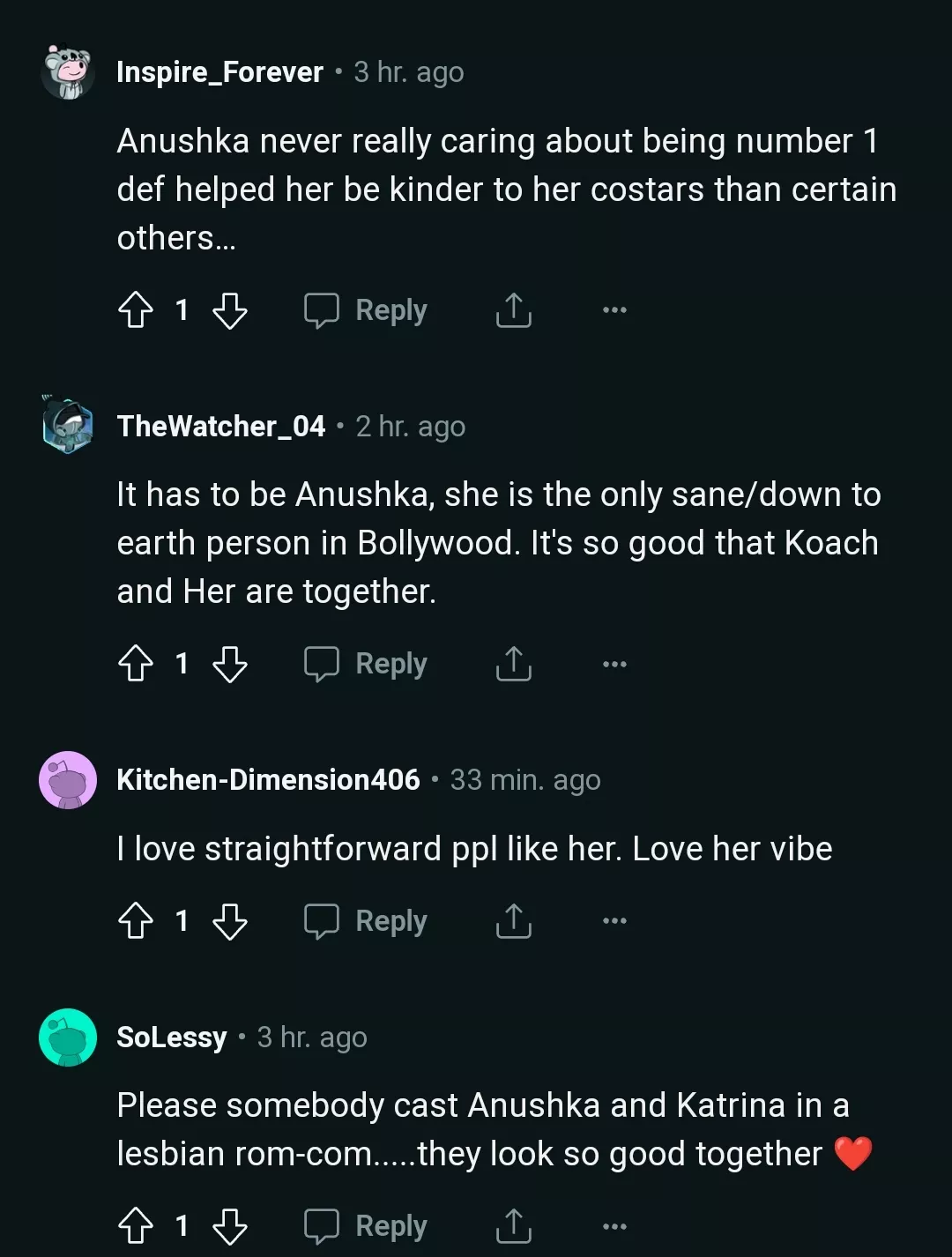Open TheWatcher_04's avatar image
The image size is (952, 1257).
68,427
